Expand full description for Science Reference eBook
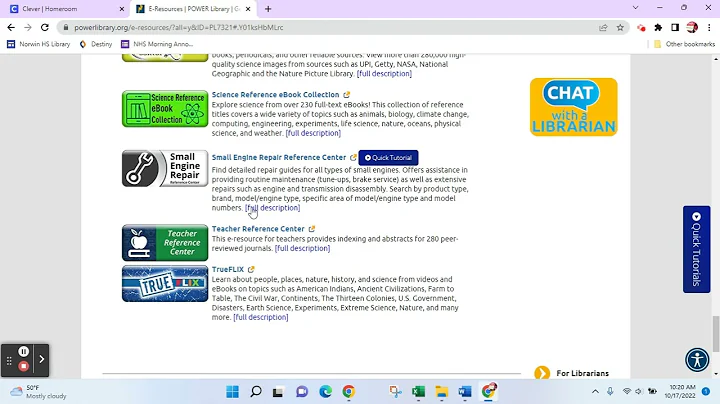This screenshot has height=404, width=720. pyautogui.click(x=313, y=133)
